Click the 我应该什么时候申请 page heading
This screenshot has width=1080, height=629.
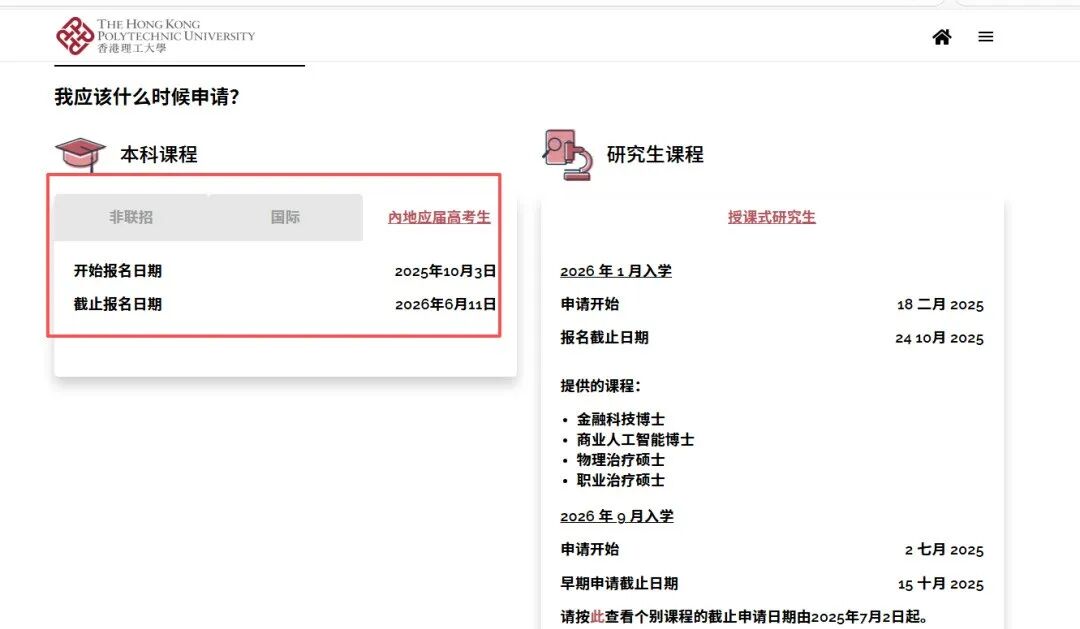coord(147,97)
